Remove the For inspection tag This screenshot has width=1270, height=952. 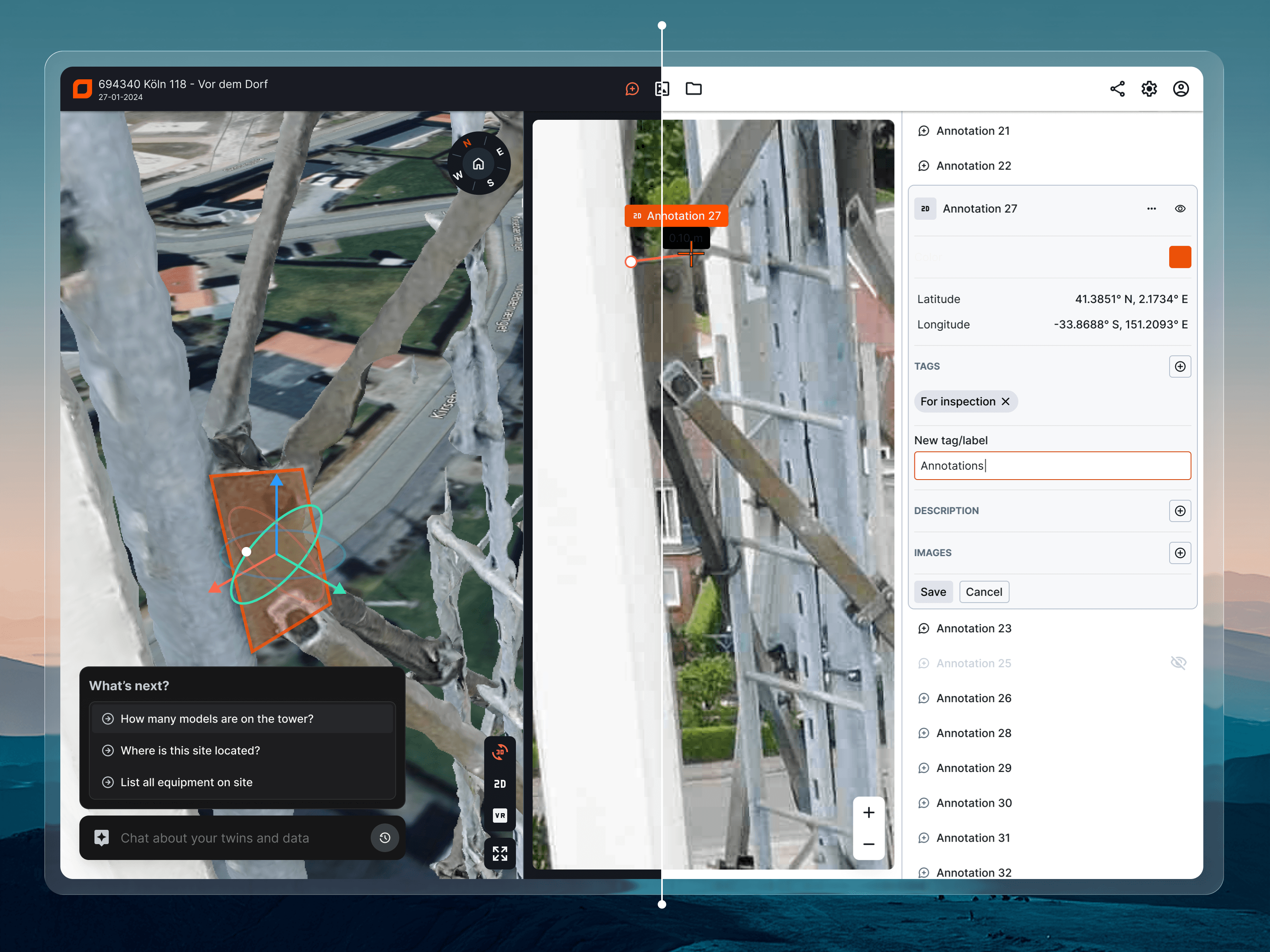point(1005,402)
